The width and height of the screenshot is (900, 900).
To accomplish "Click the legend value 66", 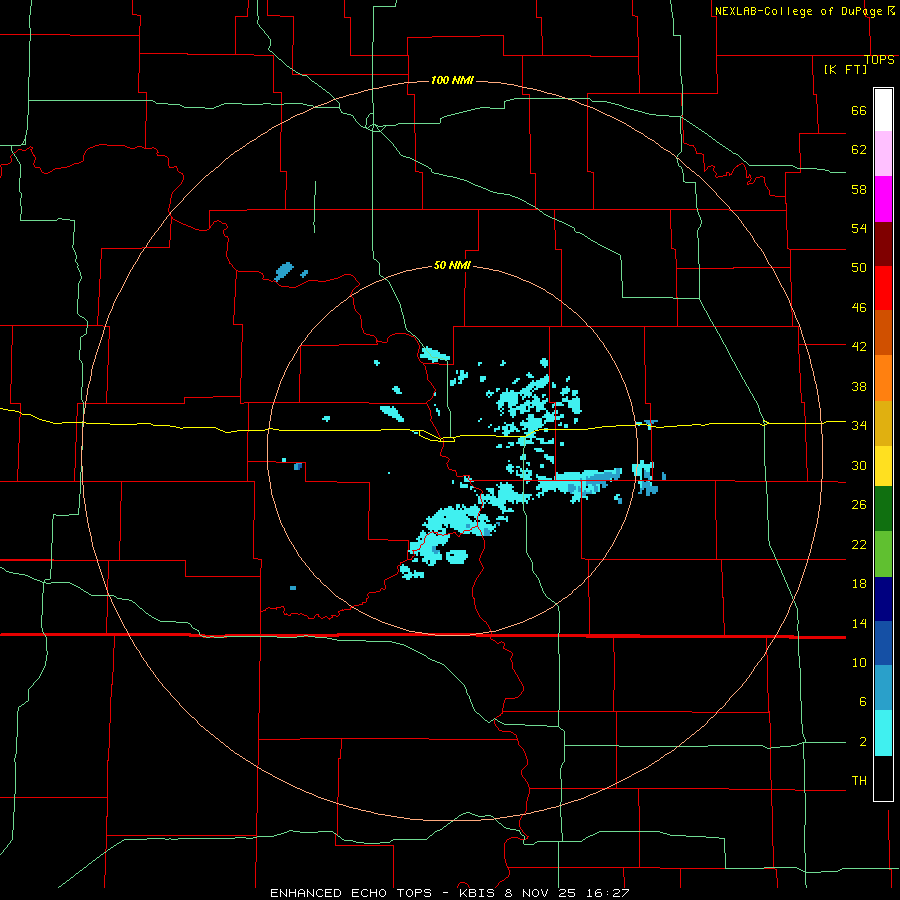I will (859, 111).
